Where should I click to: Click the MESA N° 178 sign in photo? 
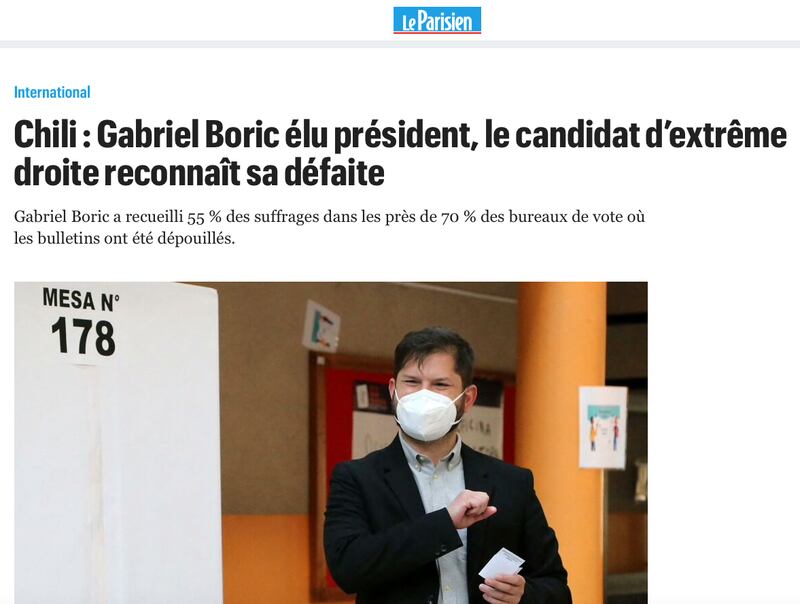tap(81, 322)
